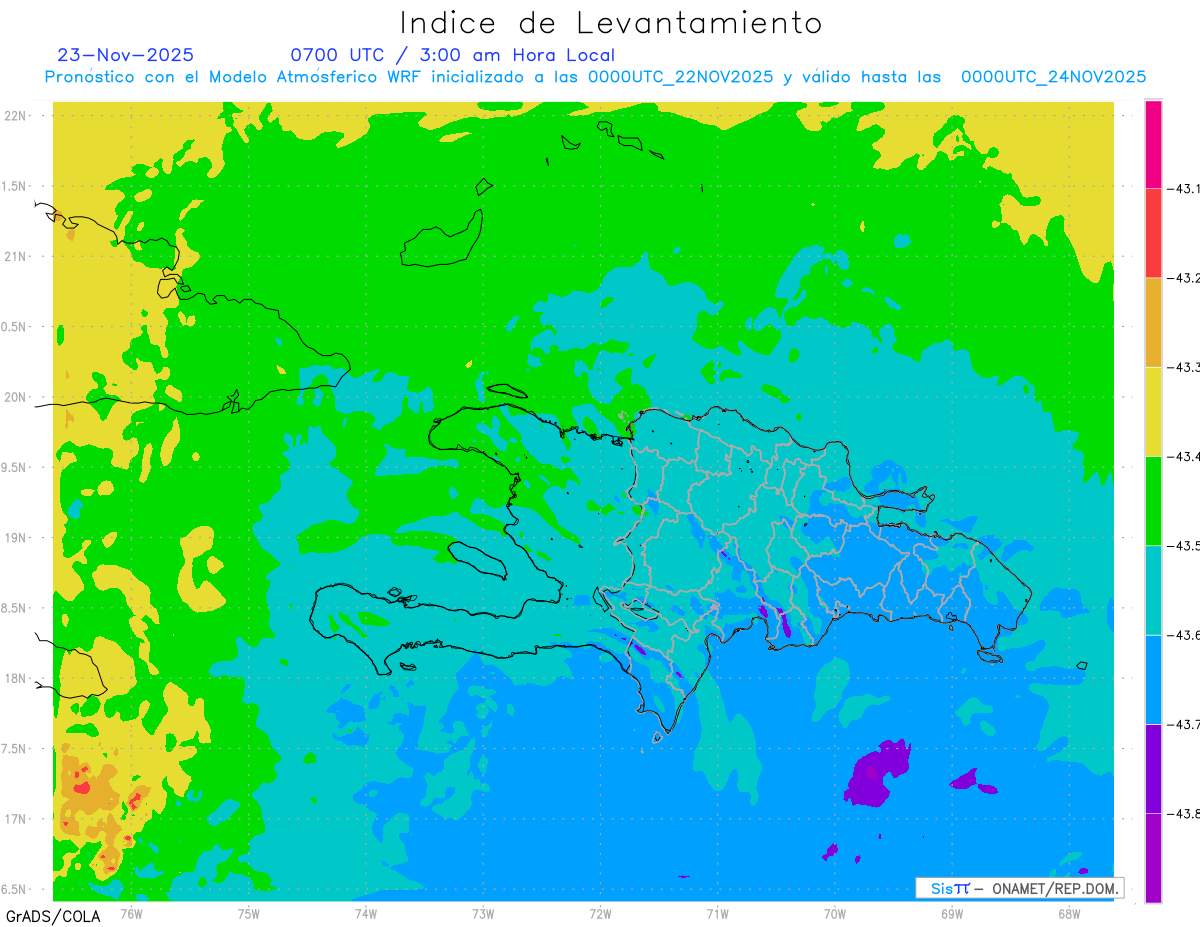Click the '-43.6' color scale value
The image size is (1200, 927).
[1184, 635]
